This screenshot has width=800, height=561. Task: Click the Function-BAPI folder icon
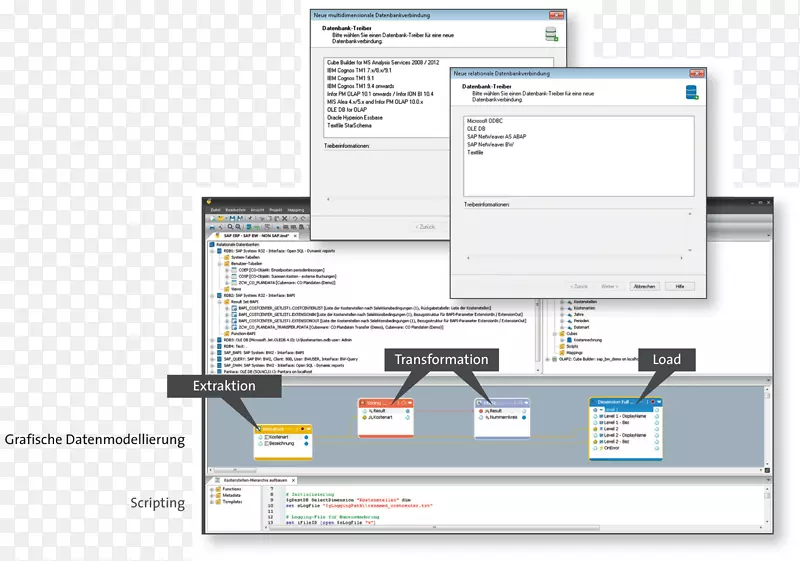[x=227, y=333]
